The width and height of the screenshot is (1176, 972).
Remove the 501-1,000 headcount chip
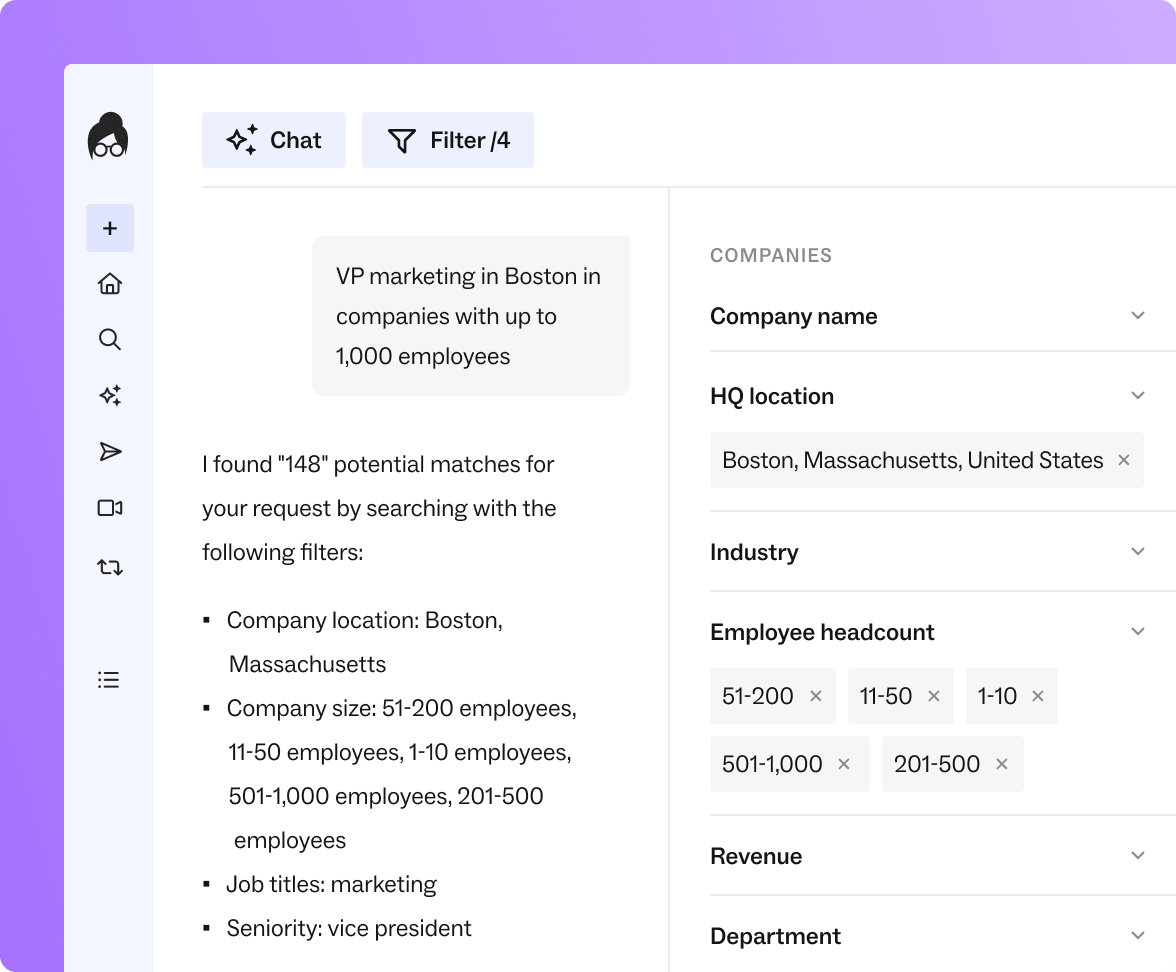(x=844, y=764)
